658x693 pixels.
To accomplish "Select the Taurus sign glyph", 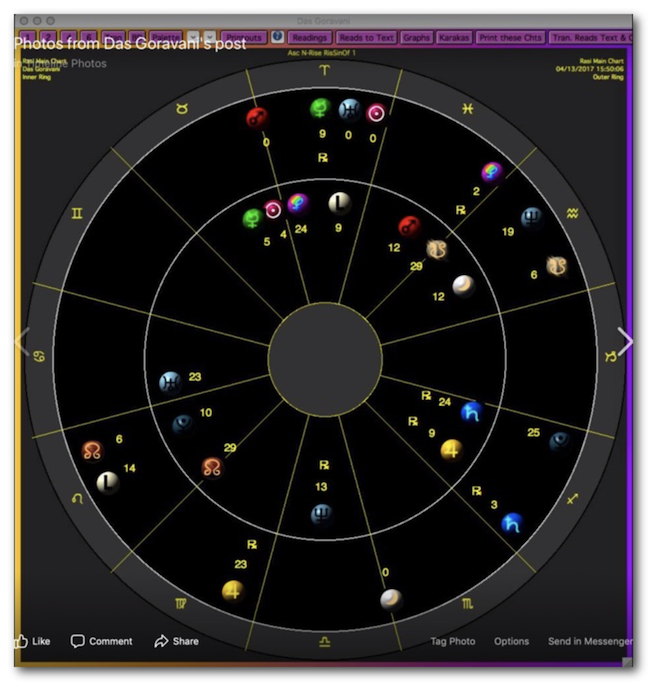I will pyautogui.click(x=182, y=108).
